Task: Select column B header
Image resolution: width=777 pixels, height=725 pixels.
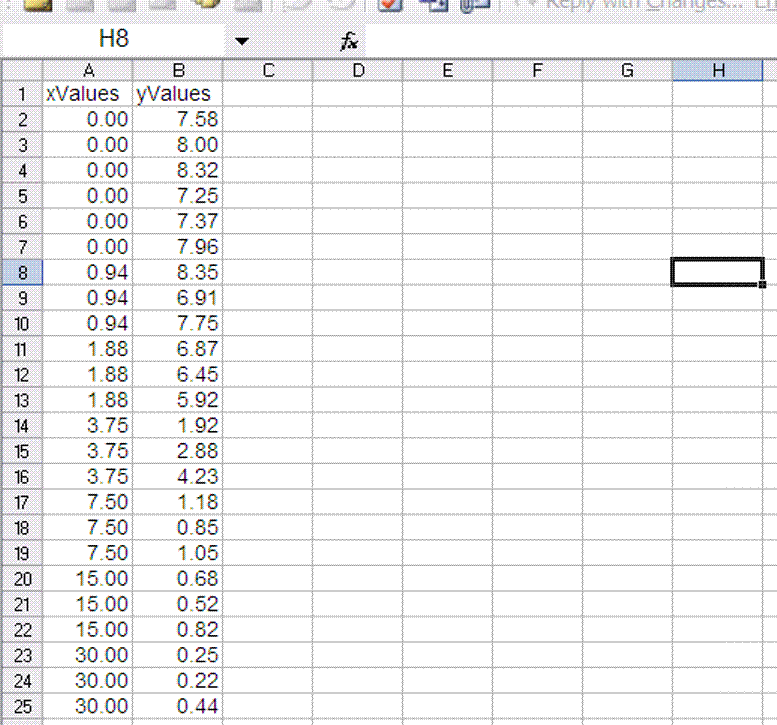Action: (178, 70)
